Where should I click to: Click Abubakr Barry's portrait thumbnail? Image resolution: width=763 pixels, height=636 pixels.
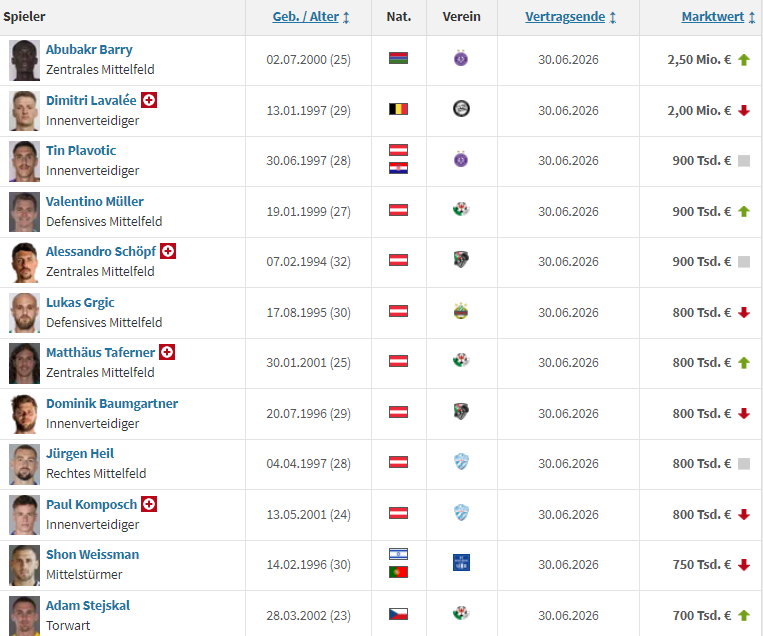pyautogui.click(x=24, y=60)
